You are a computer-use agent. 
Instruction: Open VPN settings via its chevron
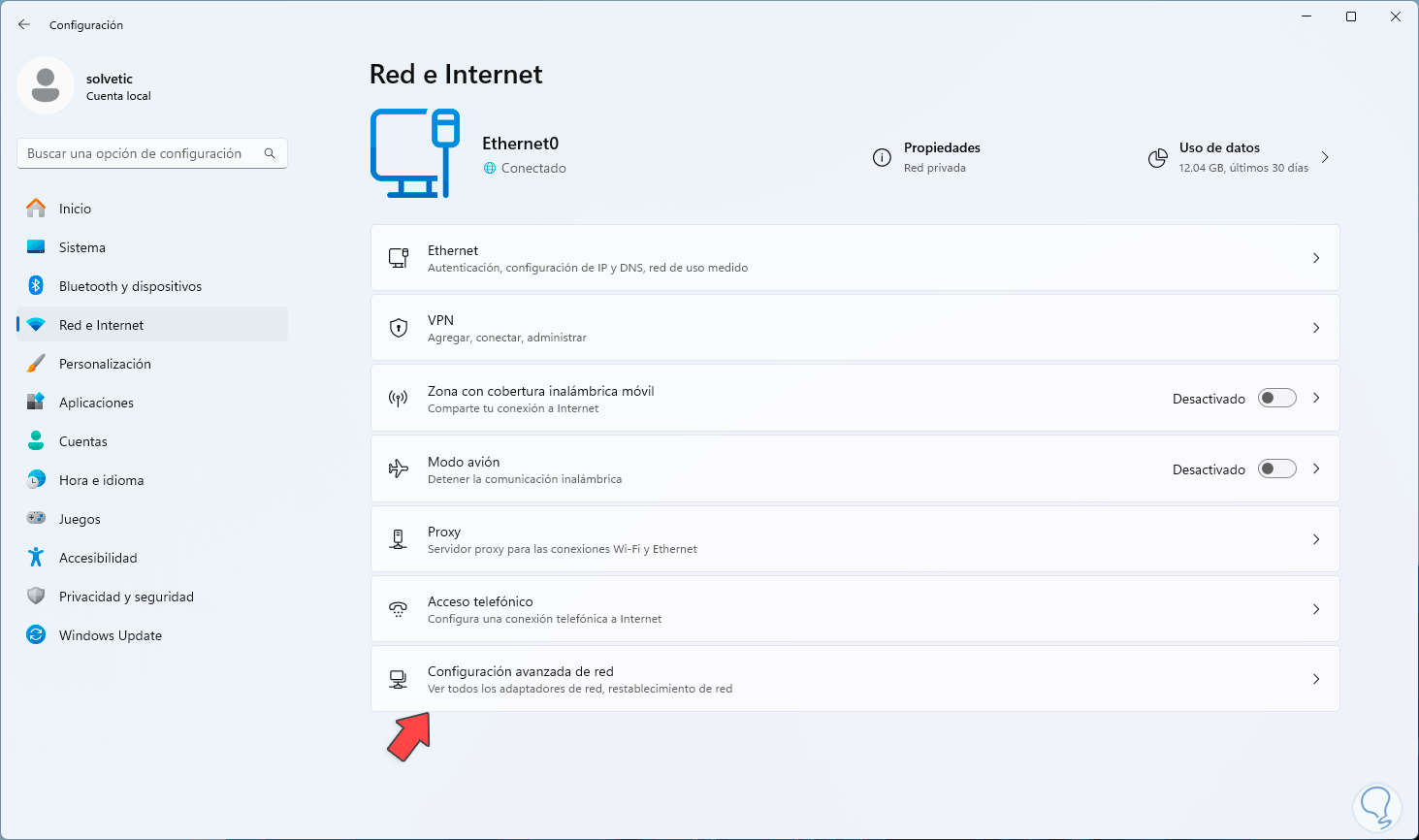pyautogui.click(x=1316, y=327)
